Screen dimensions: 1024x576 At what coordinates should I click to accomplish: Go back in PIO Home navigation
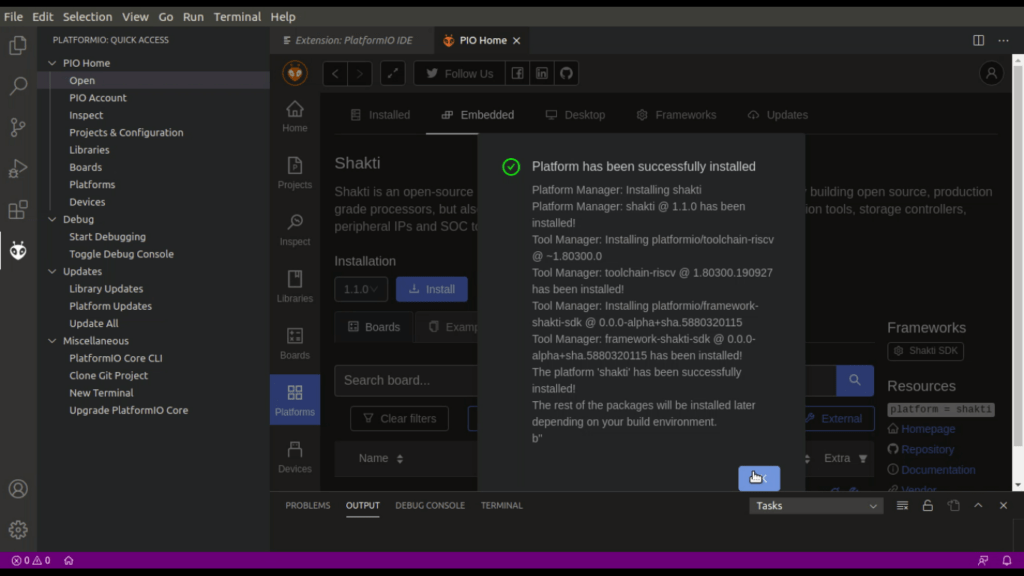335,73
